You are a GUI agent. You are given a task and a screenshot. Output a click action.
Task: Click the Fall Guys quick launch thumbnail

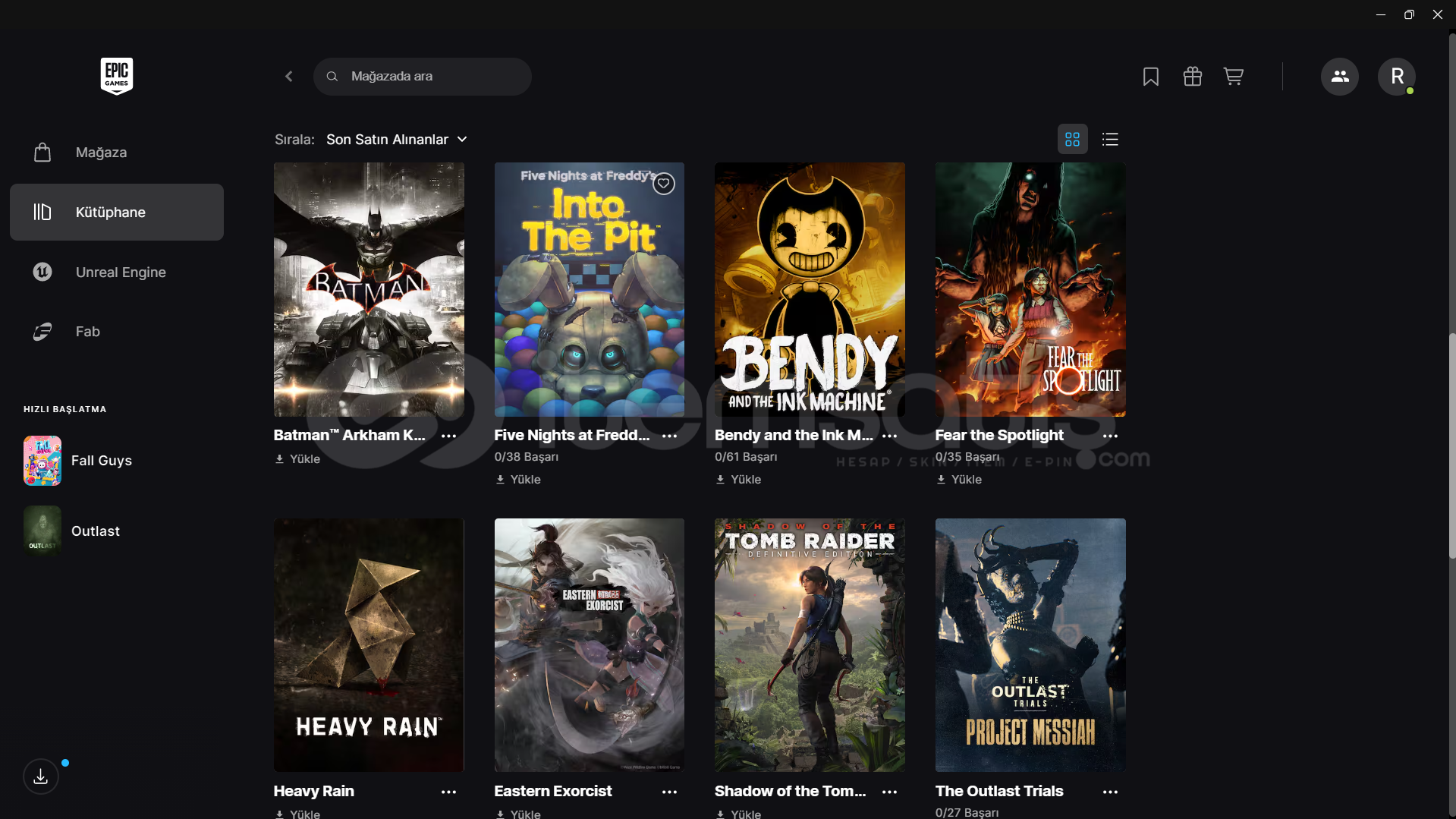pyautogui.click(x=42, y=461)
